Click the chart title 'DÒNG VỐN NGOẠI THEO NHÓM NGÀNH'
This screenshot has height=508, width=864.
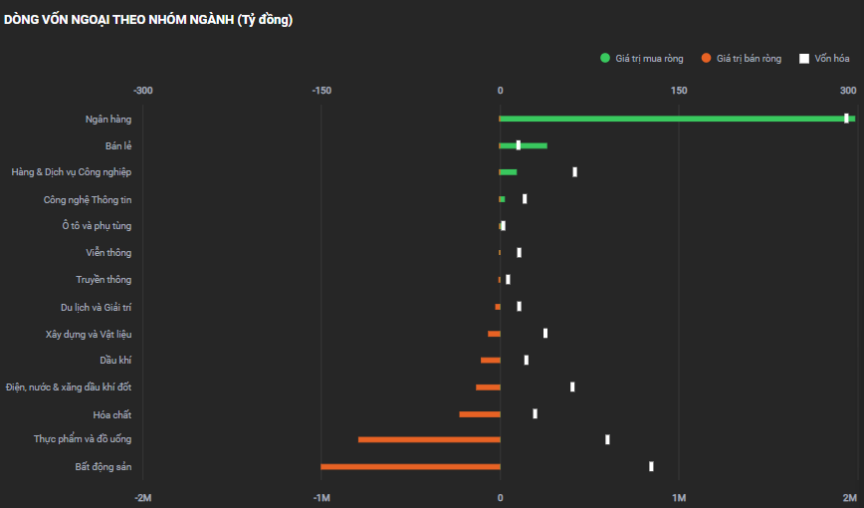pos(148,20)
